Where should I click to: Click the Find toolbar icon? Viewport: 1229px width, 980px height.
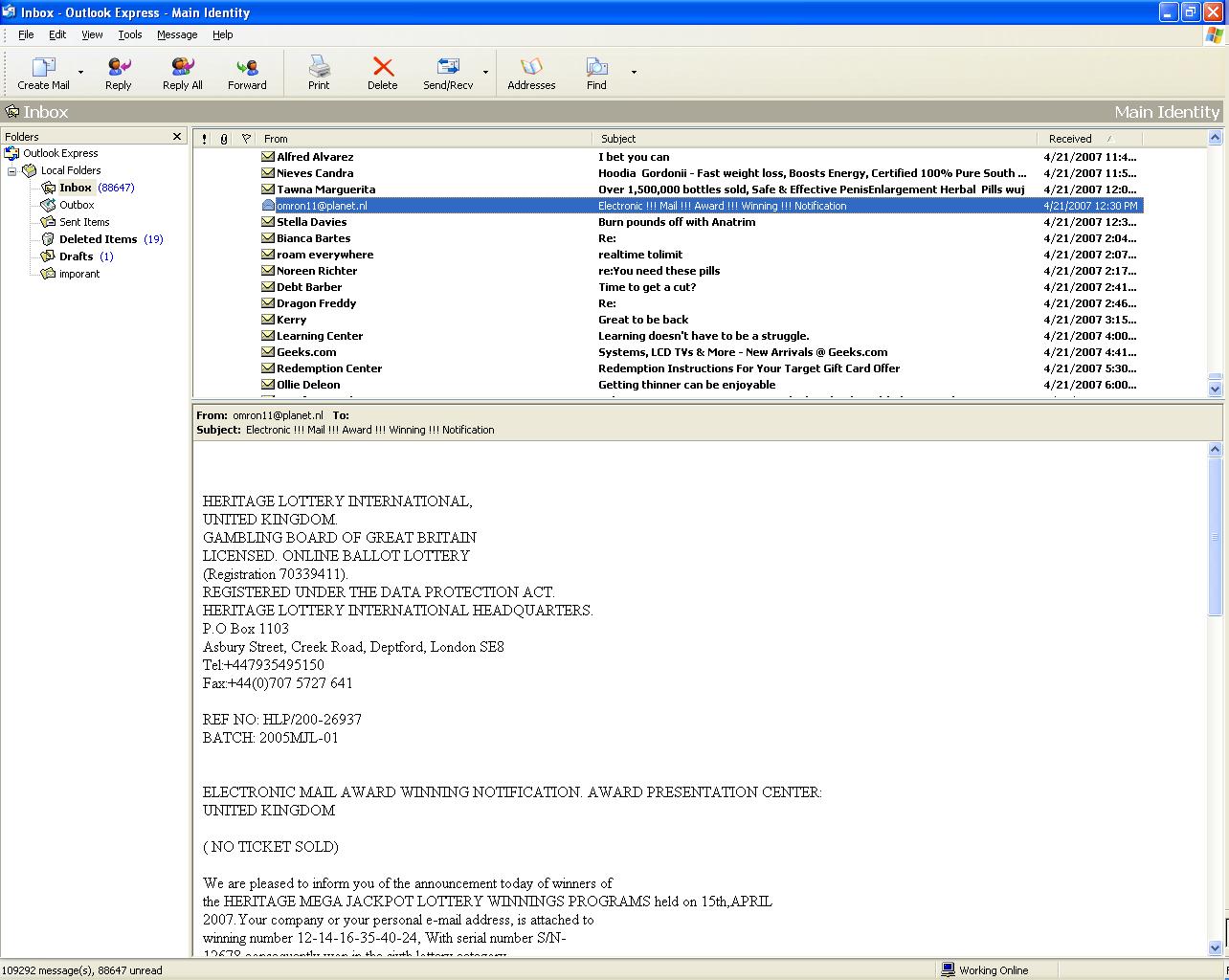pos(596,67)
